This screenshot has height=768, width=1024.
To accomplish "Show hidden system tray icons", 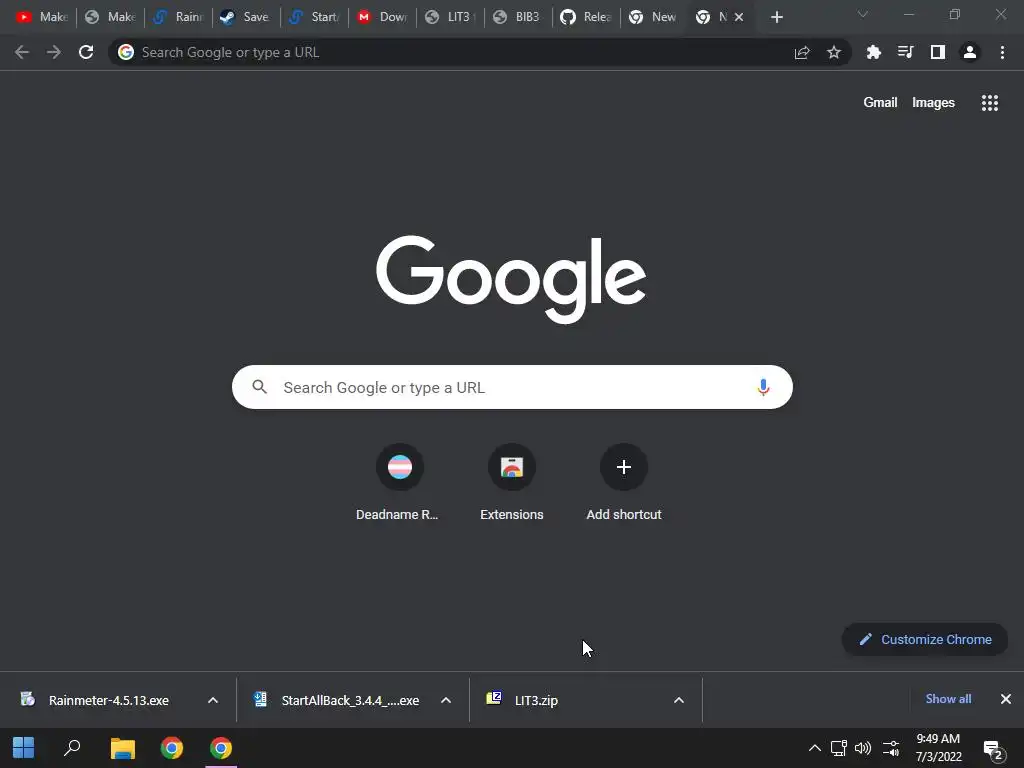I will (x=814, y=748).
